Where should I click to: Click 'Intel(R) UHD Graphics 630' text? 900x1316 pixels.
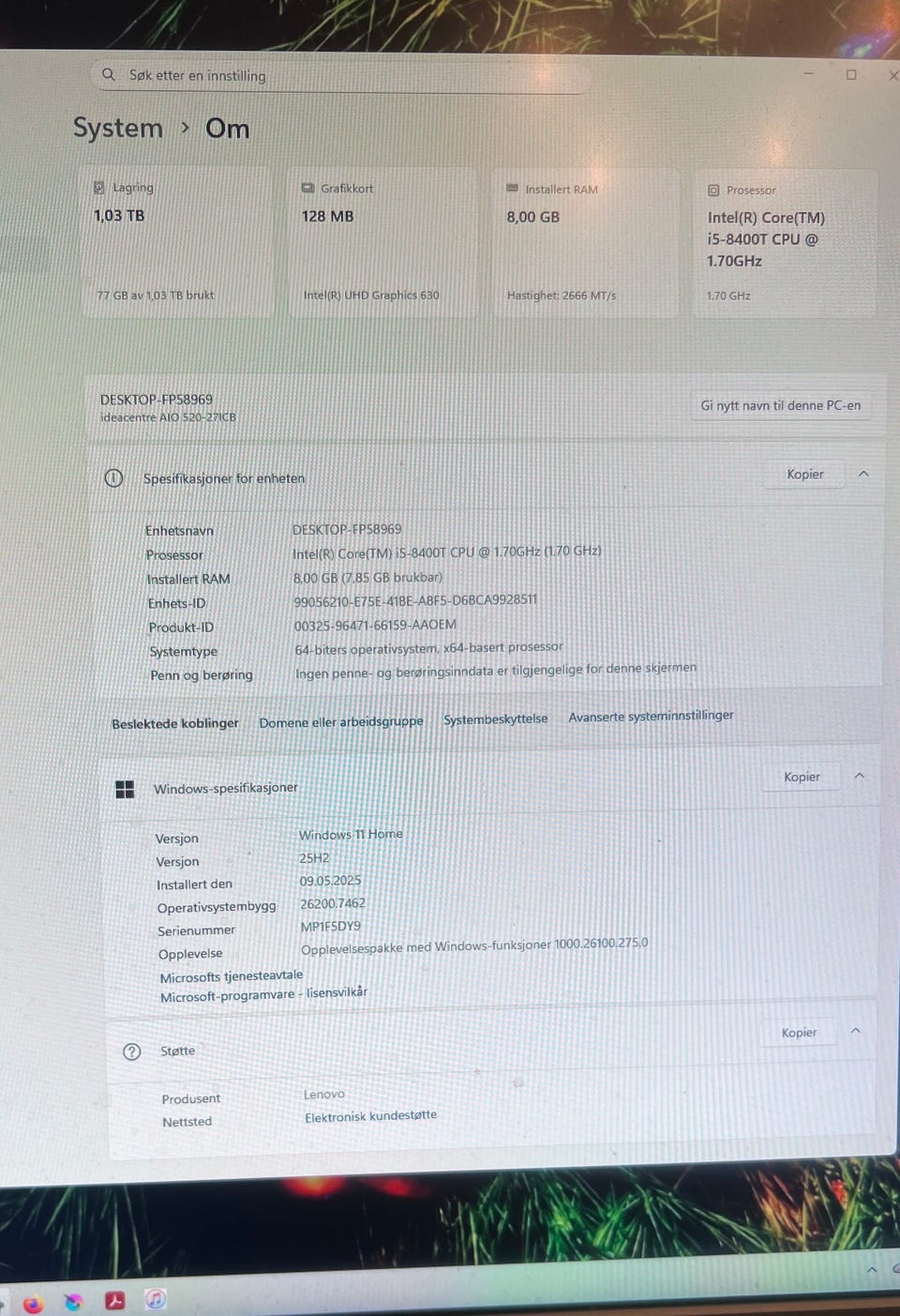(x=371, y=295)
